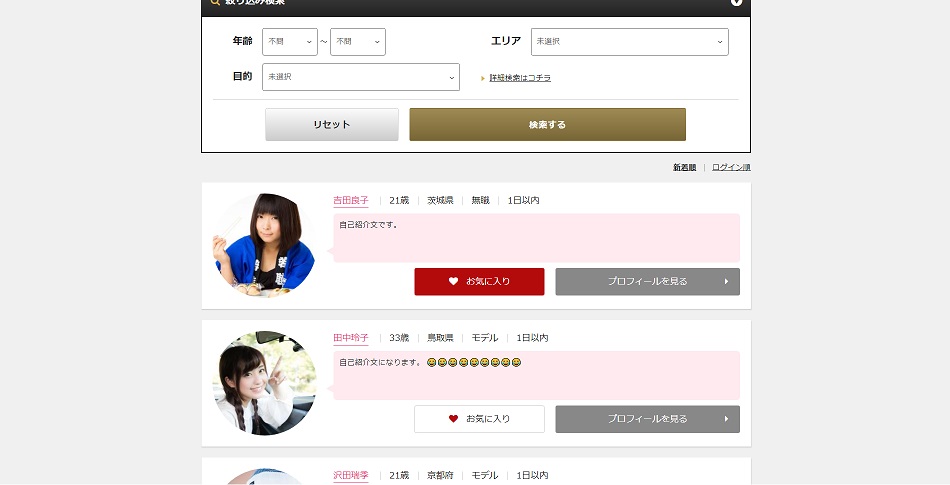Screen dimensions: 950x485
Task: Click the 茨城県 prefecture text
Action: pos(440,200)
